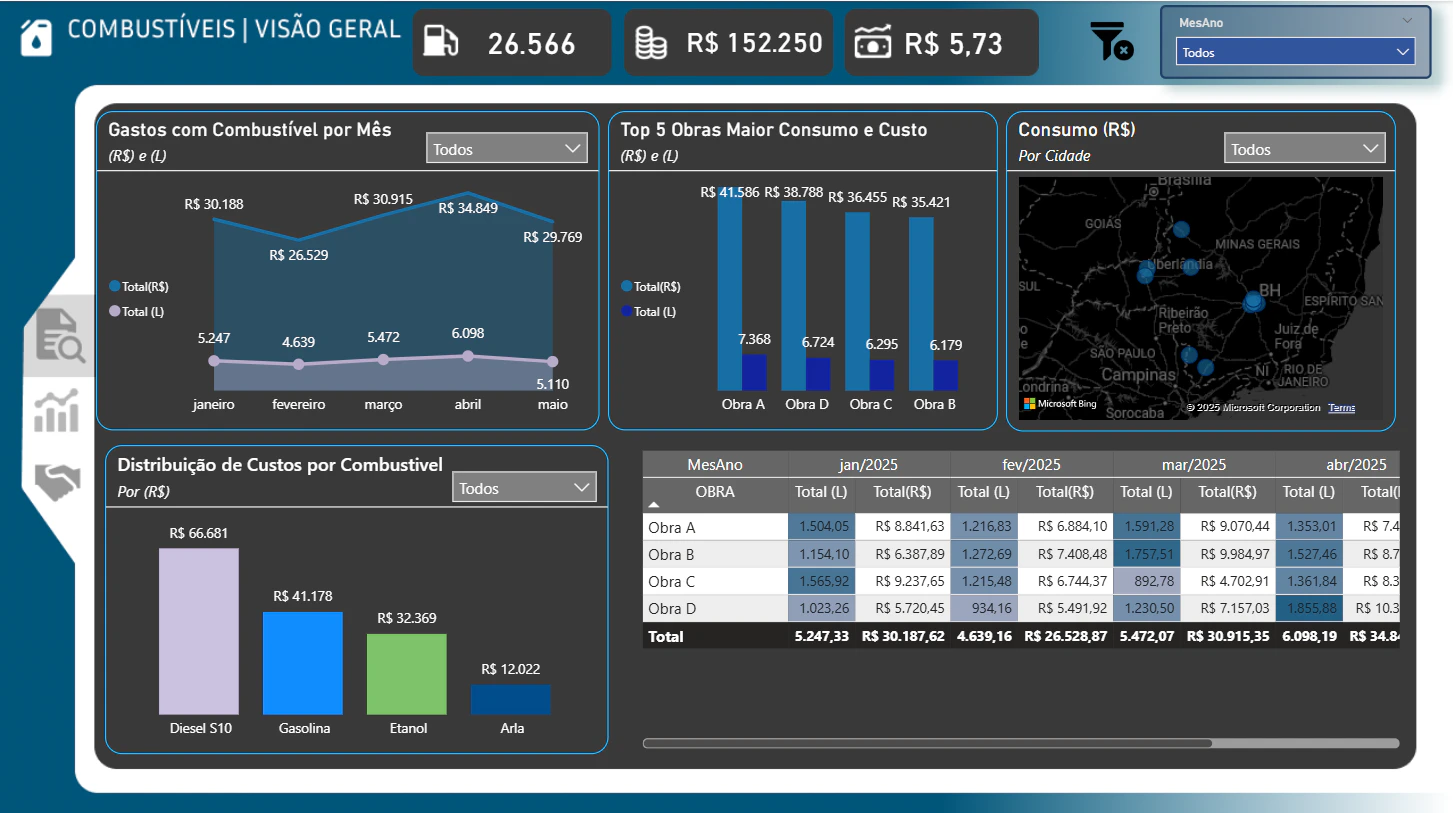The image size is (1453, 813).
Task: Click Total(R$) legend in Top 5 Obras chart
Action: tap(651, 286)
